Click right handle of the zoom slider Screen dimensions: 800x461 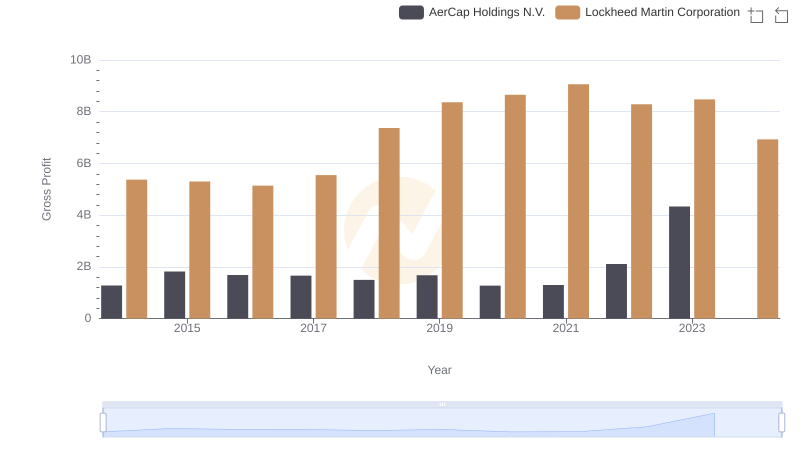pyautogui.click(x=782, y=423)
